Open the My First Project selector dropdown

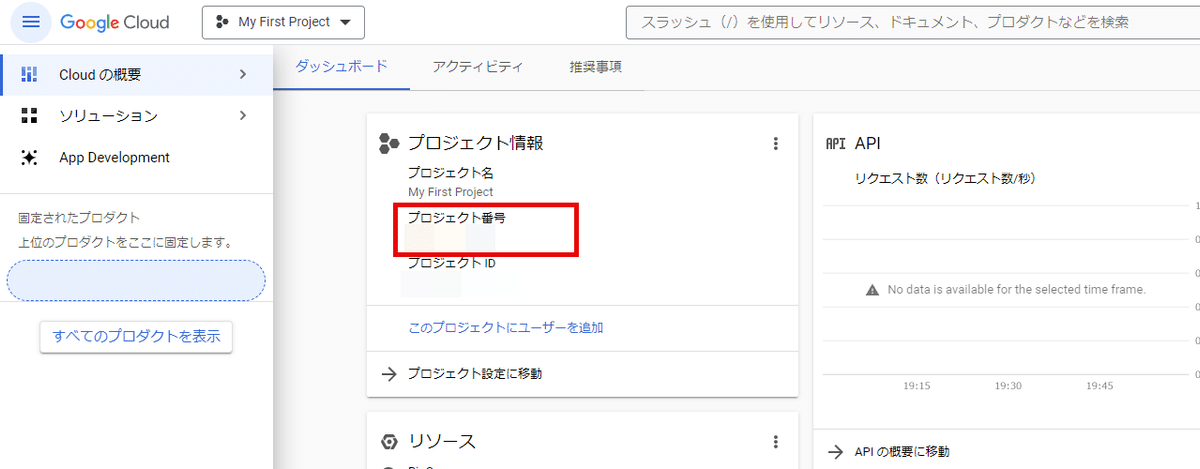point(283,22)
